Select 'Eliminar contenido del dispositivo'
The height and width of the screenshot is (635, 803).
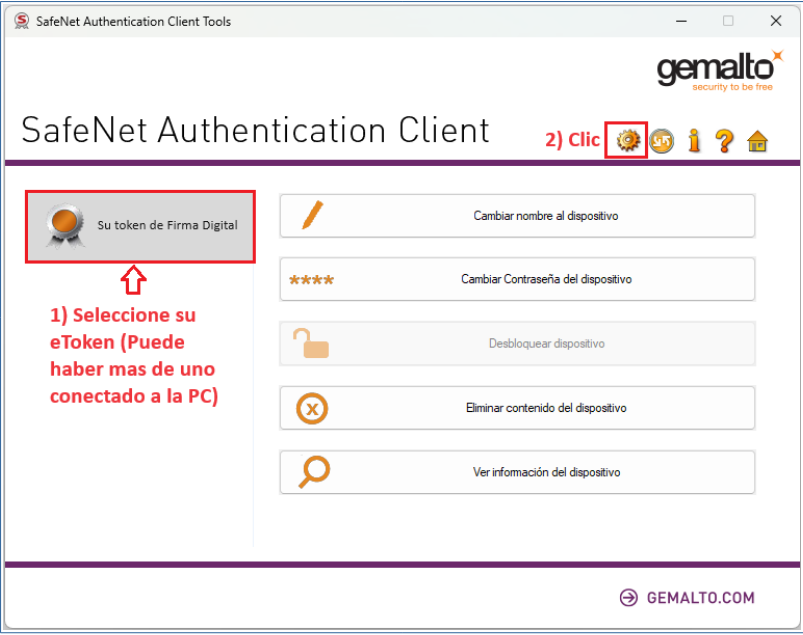546,408
